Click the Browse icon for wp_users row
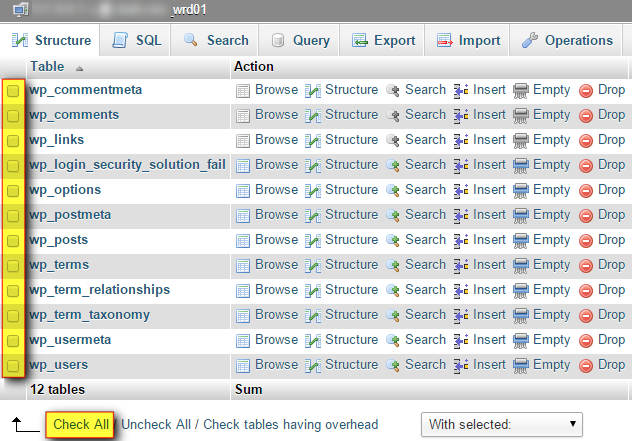This screenshot has height=441, width=632. 243,365
